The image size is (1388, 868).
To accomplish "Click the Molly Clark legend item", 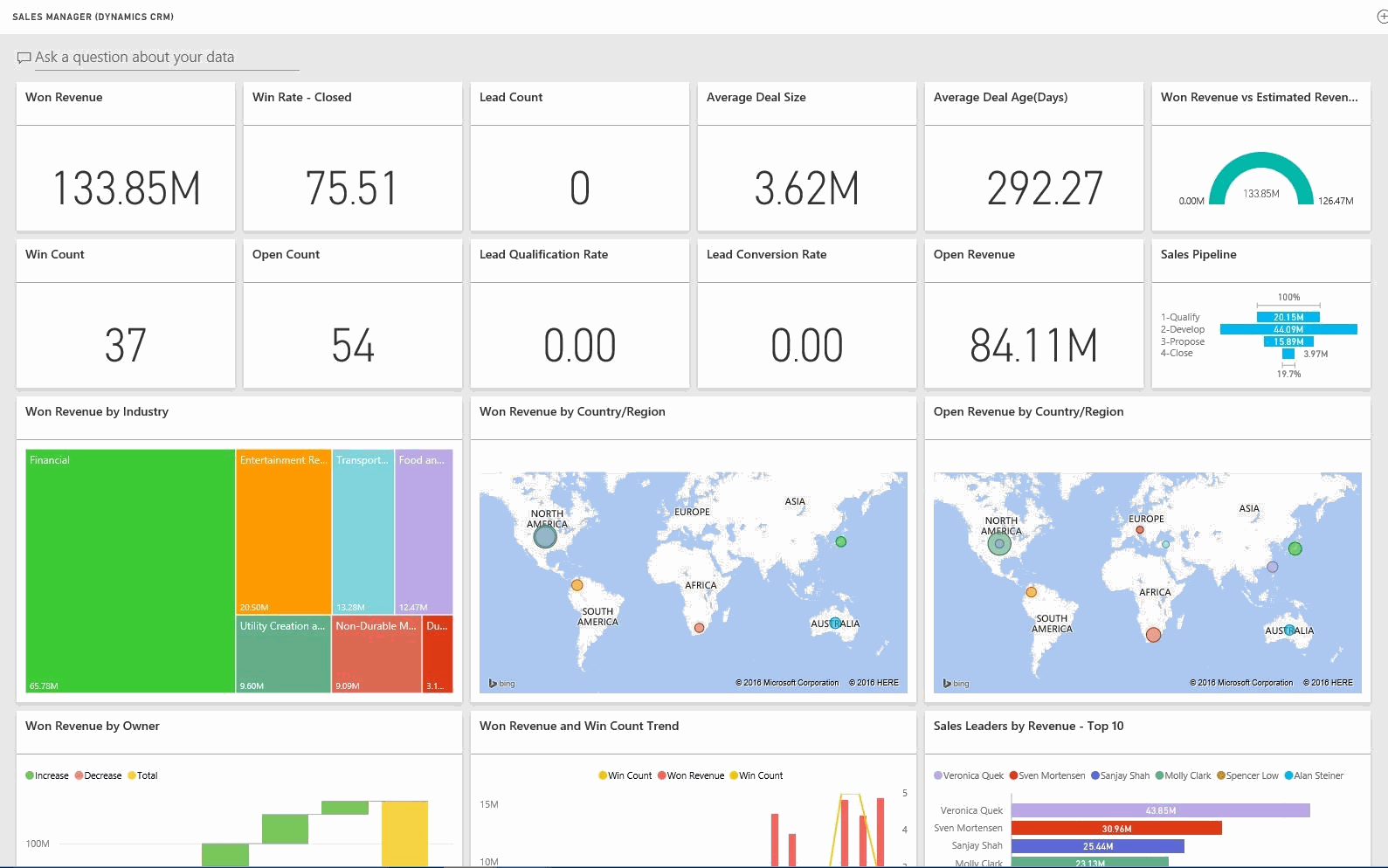I will click(x=1184, y=775).
